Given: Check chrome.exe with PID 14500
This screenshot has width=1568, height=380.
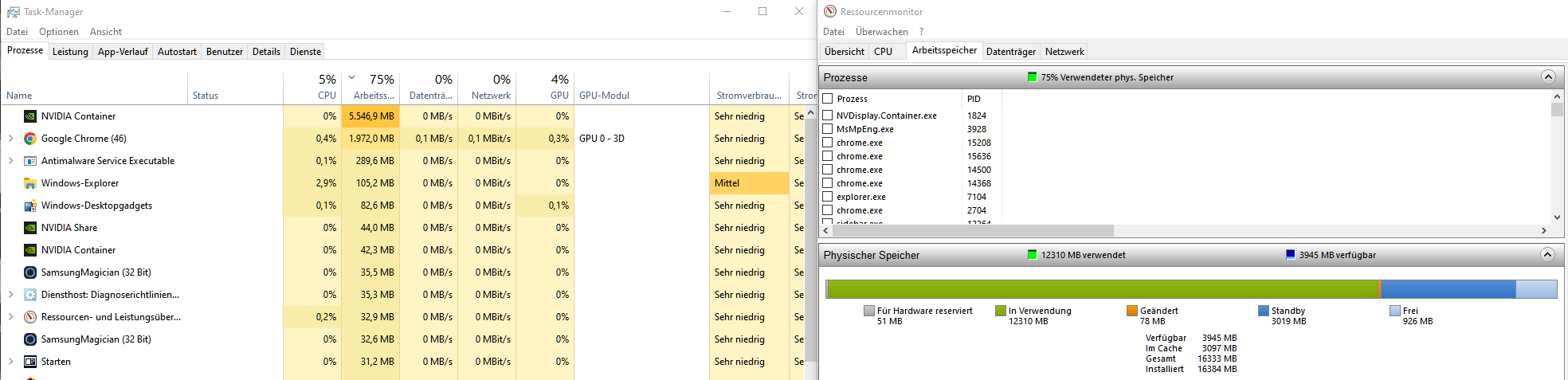Looking at the screenshot, I should 828,170.
